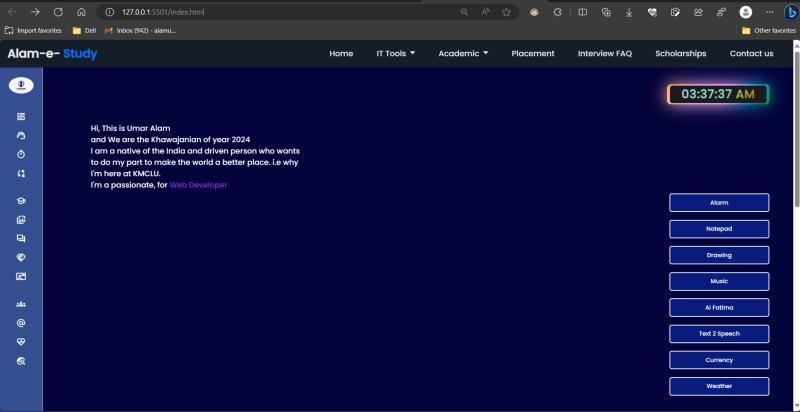Click the browser address bar
Image resolution: width=800 pixels, height=412 pixels.
(280, 12)
